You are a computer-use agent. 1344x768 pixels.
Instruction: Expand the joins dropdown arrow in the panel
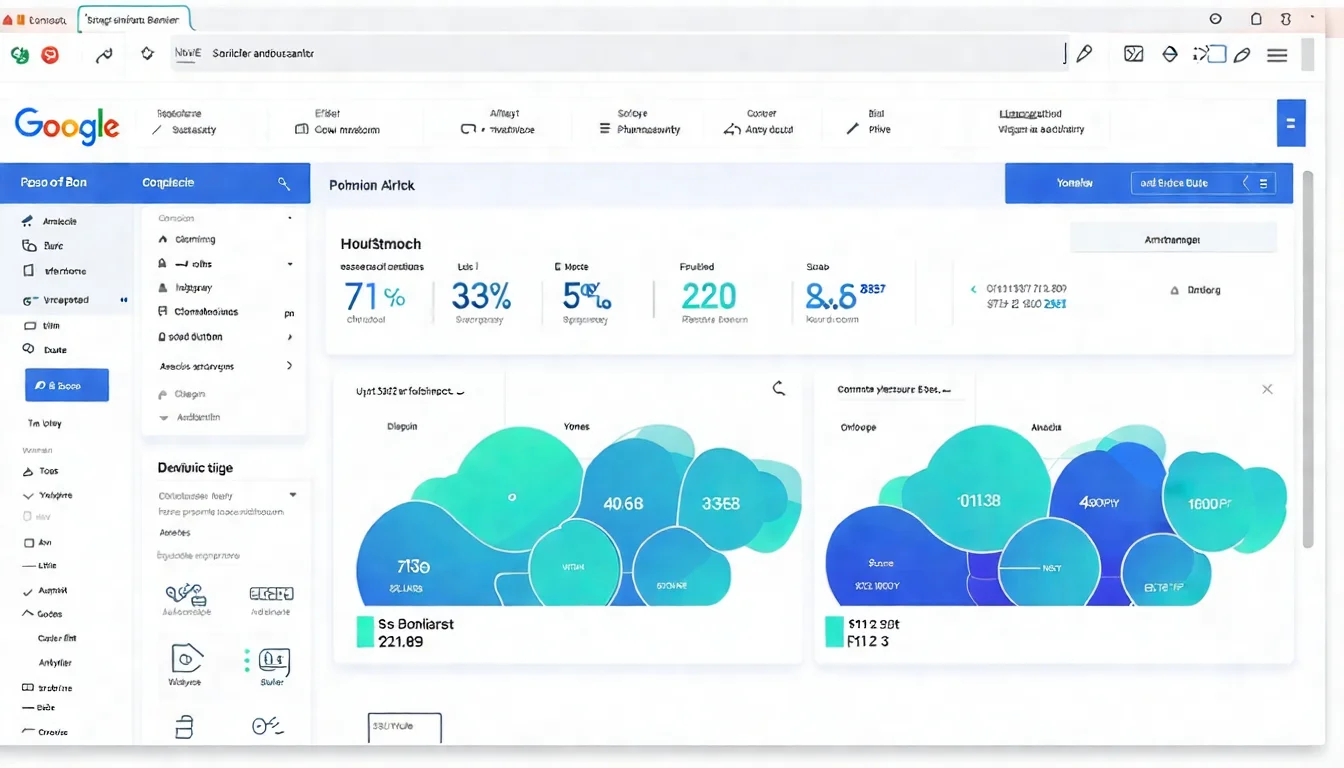[x=289, y=264]
